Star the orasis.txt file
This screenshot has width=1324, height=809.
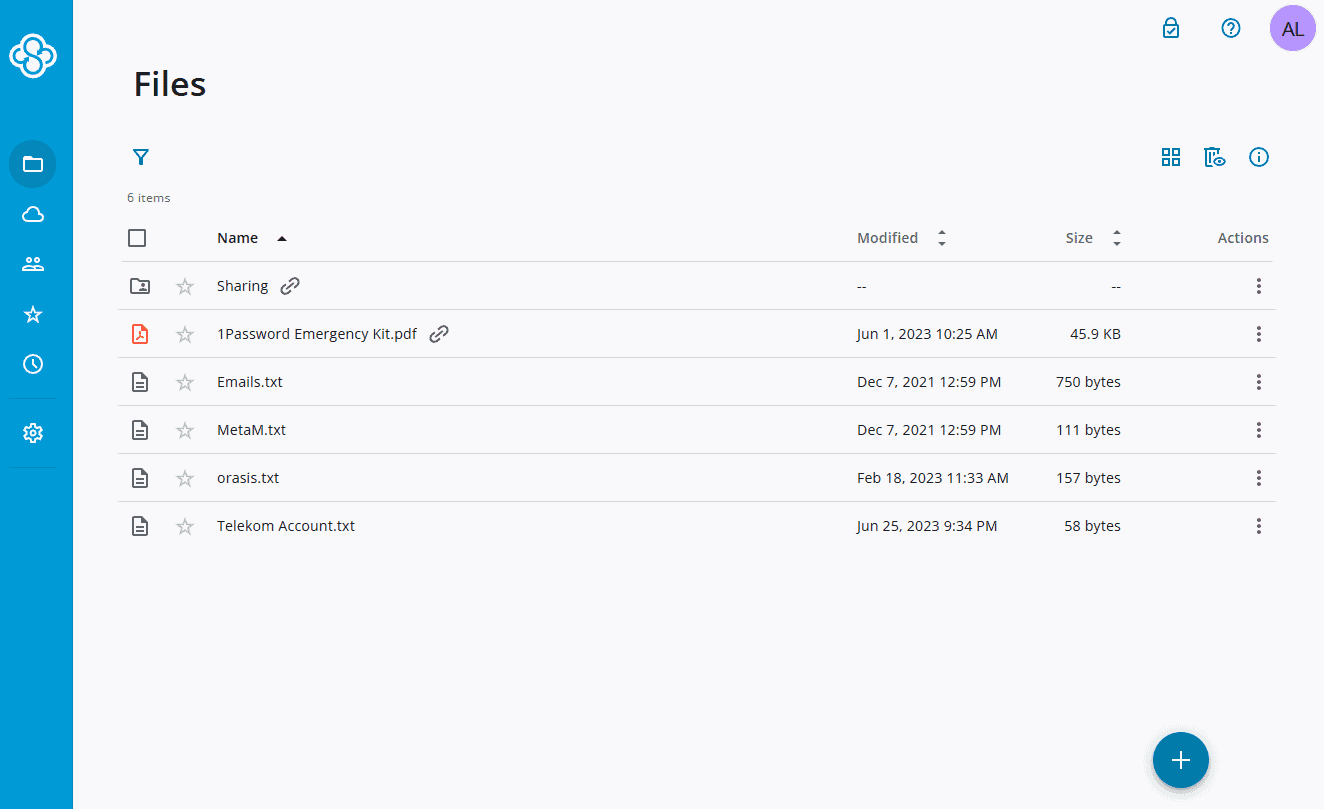pos(185,478)
